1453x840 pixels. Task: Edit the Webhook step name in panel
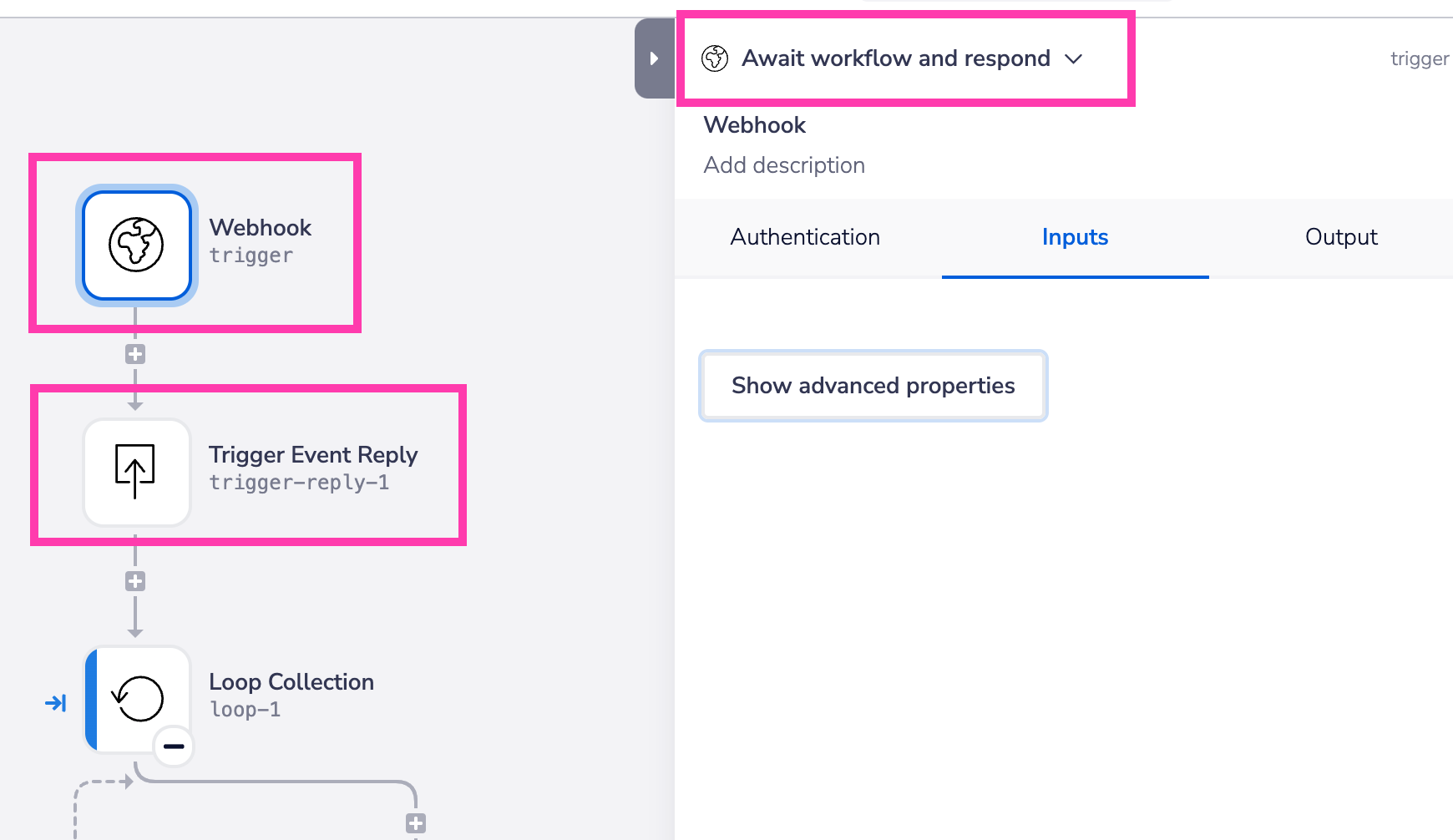[x=755, y=125]
